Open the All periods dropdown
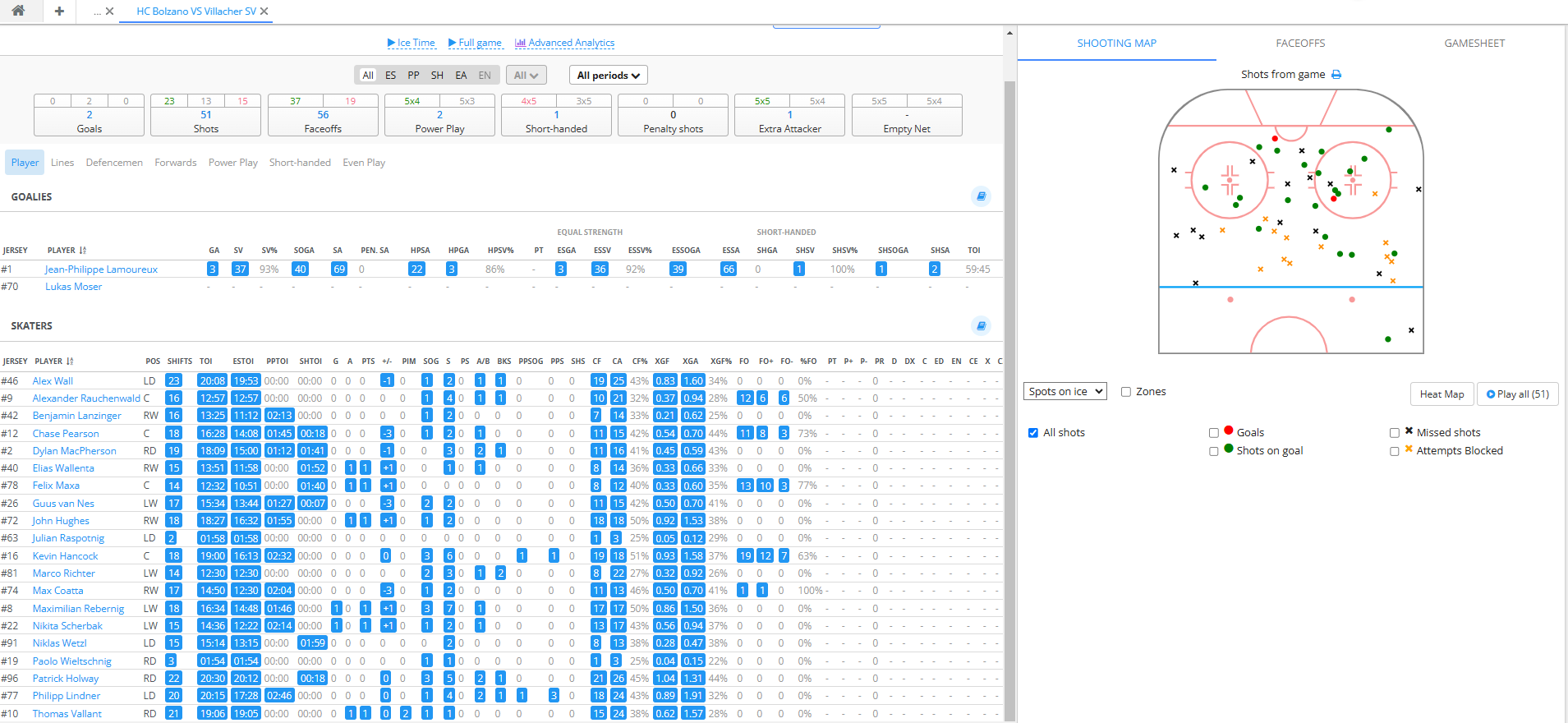 point(608,76)
